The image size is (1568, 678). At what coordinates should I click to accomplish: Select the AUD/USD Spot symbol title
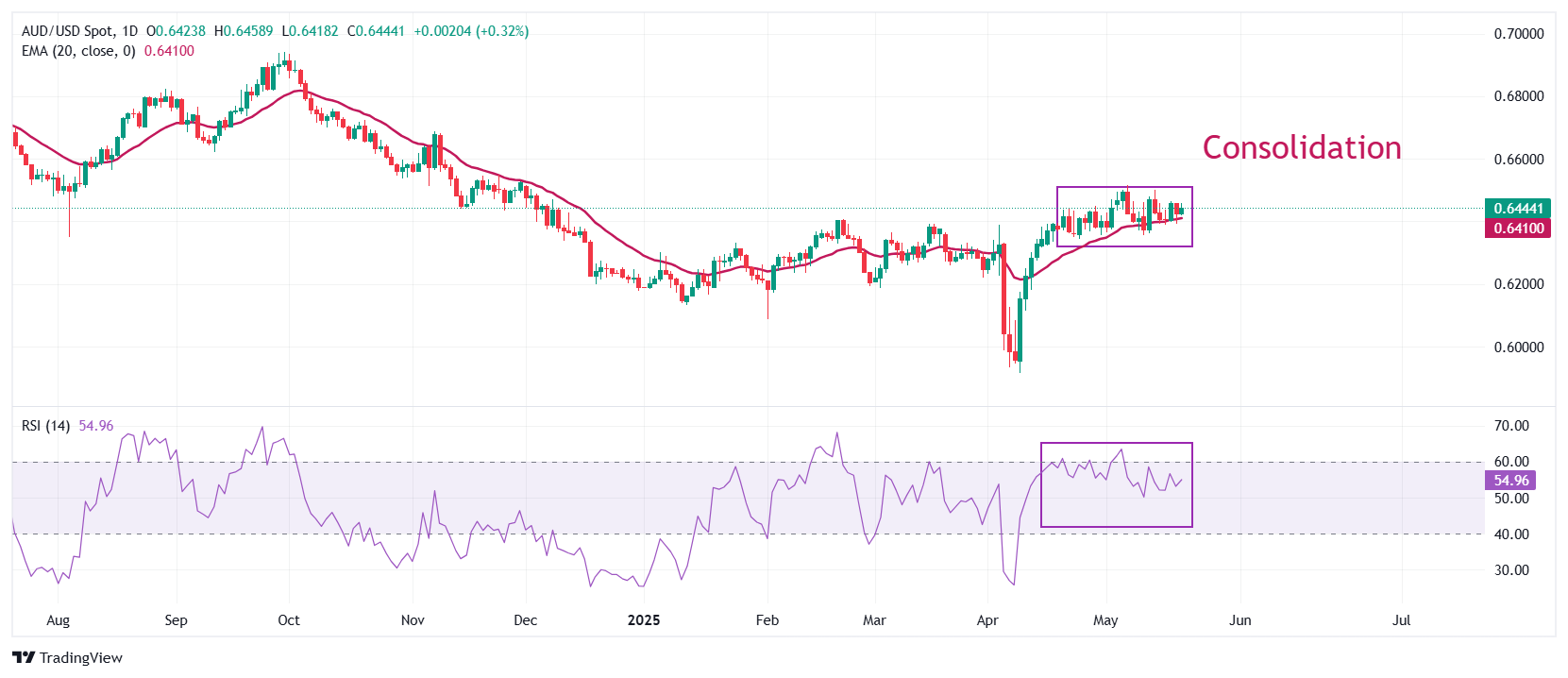[66, 31]
